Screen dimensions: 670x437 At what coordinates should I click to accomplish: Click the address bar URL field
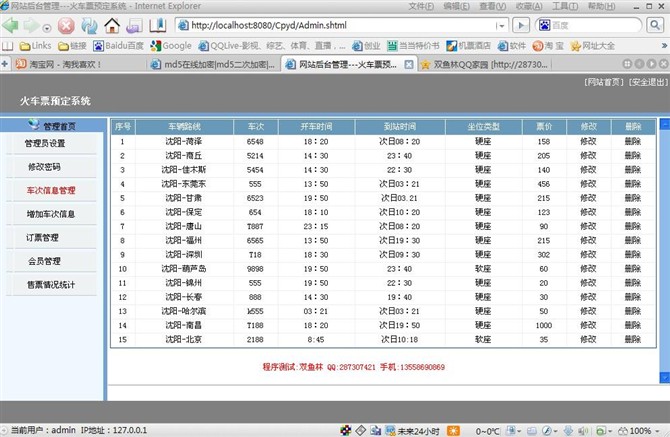tap(335, 25)
